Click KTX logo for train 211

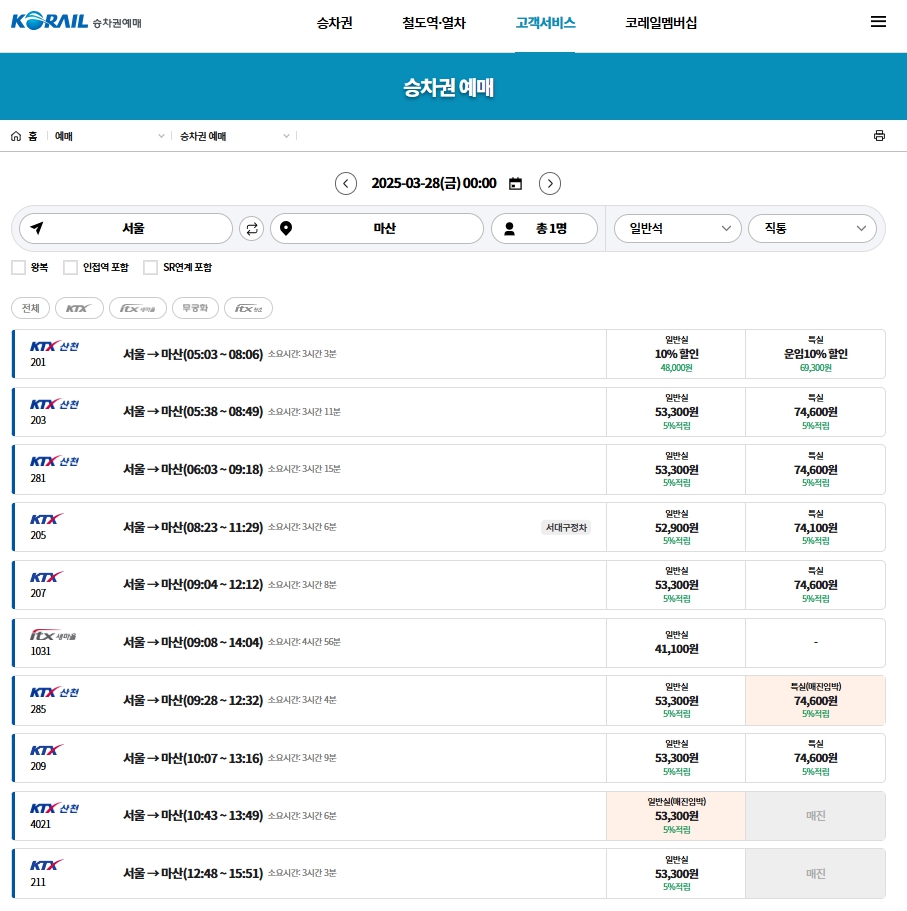(x=46, y=865)
